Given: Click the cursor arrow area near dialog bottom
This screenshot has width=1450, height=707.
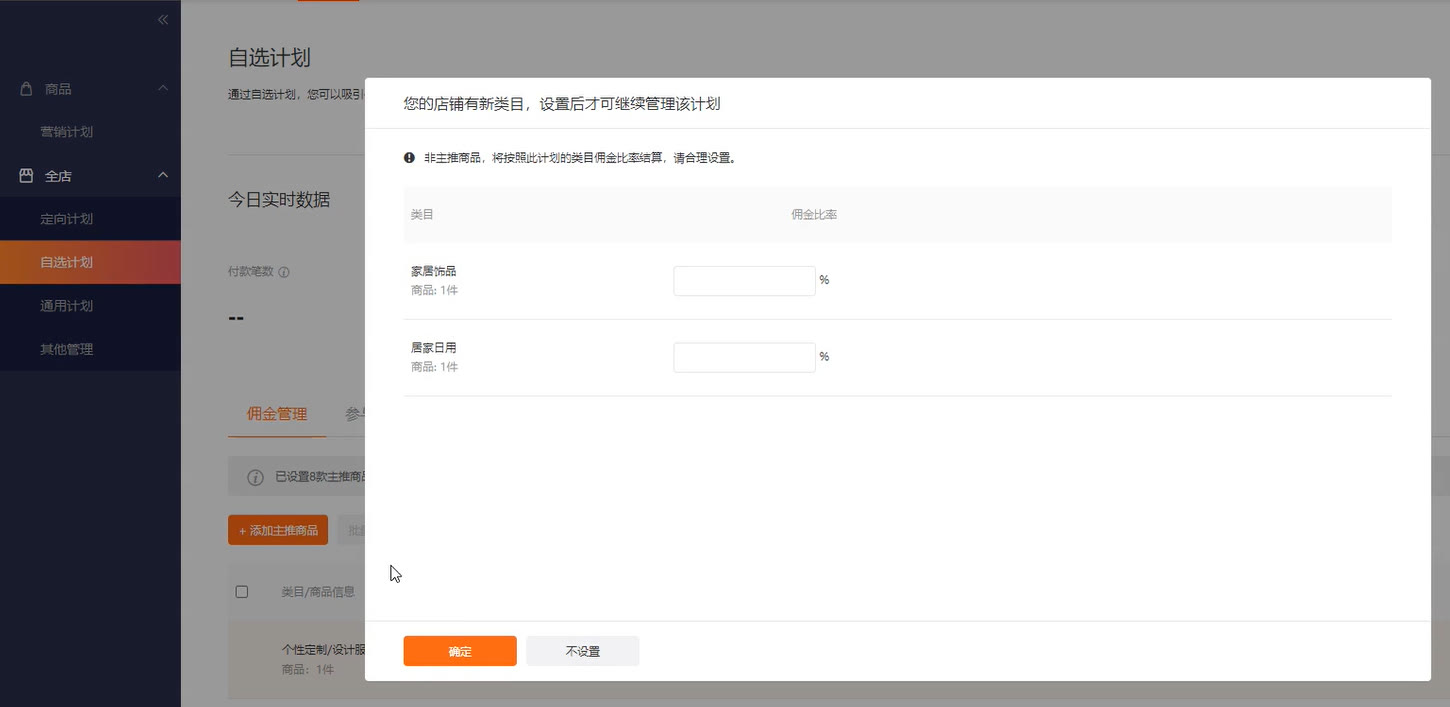Looking at the screenshot, I should pyautogui.click(x=393, y=573).
